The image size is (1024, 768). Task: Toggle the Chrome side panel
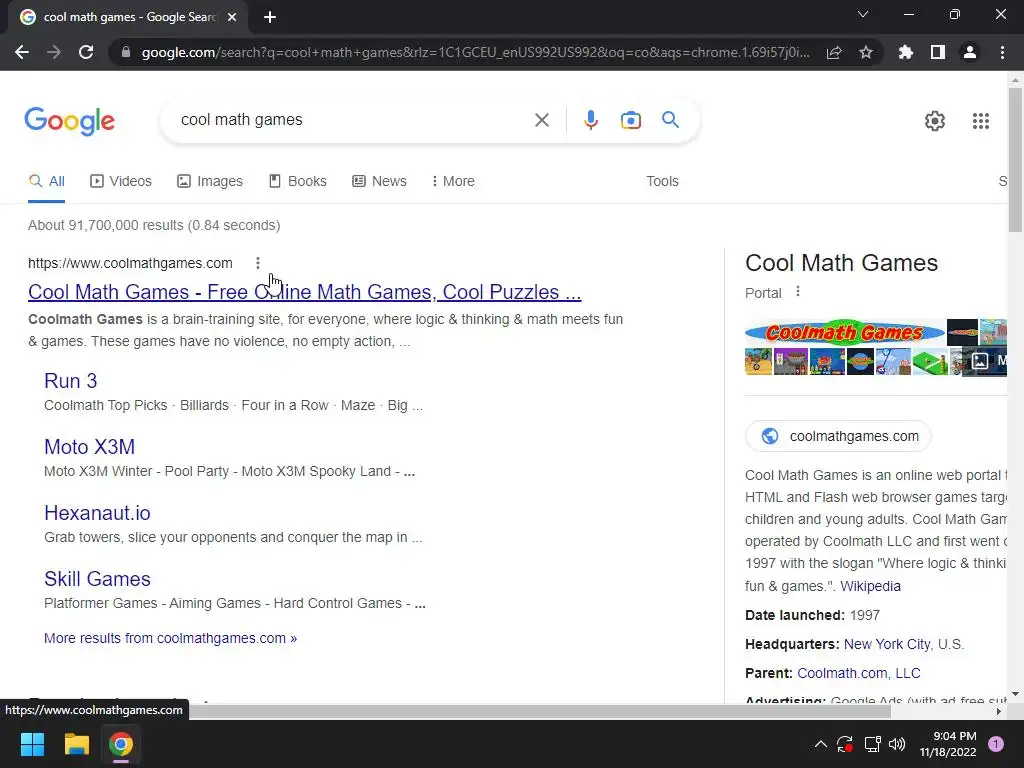point(938,52)
